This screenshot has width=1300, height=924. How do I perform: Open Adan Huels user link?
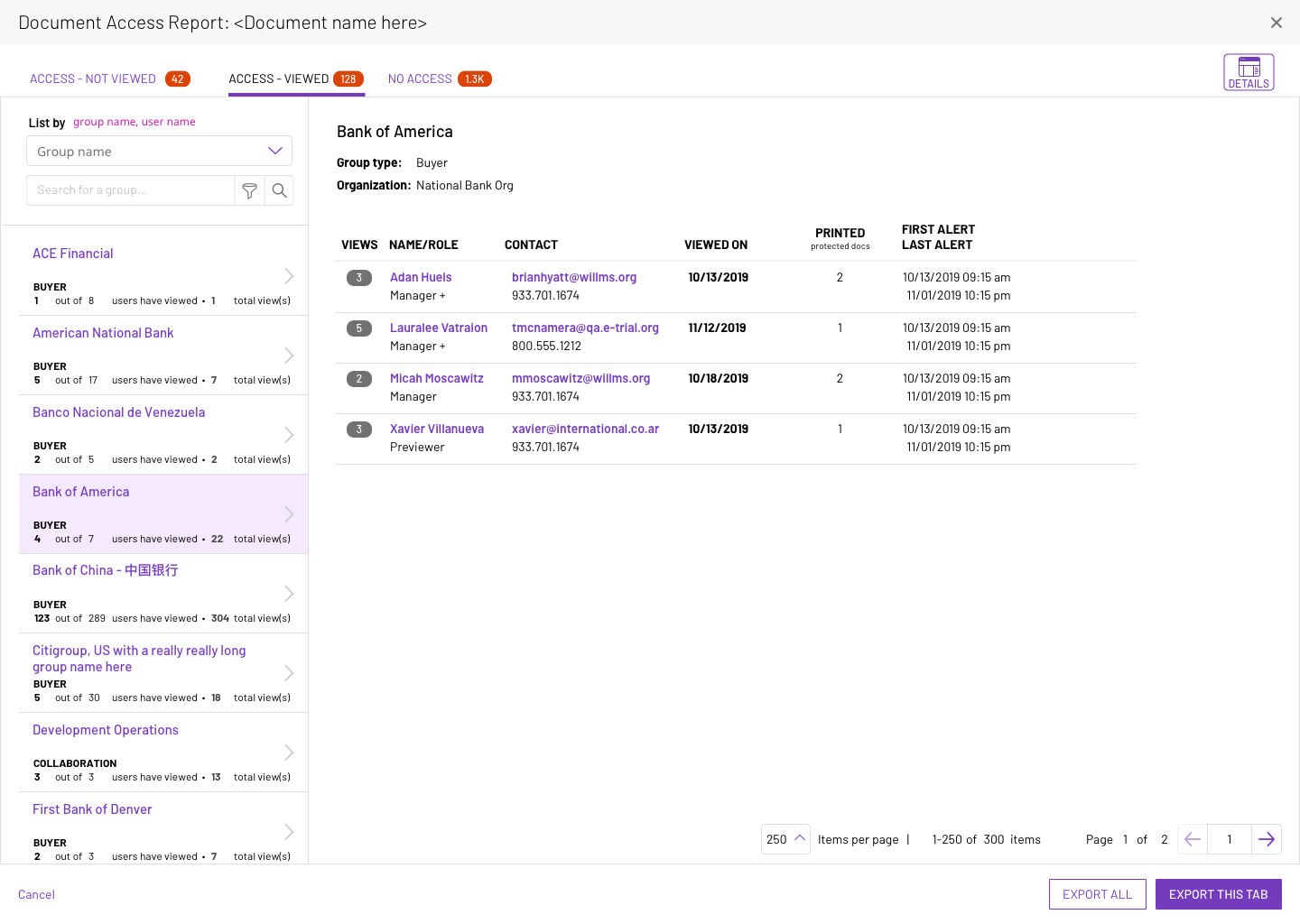pos(421,277)
